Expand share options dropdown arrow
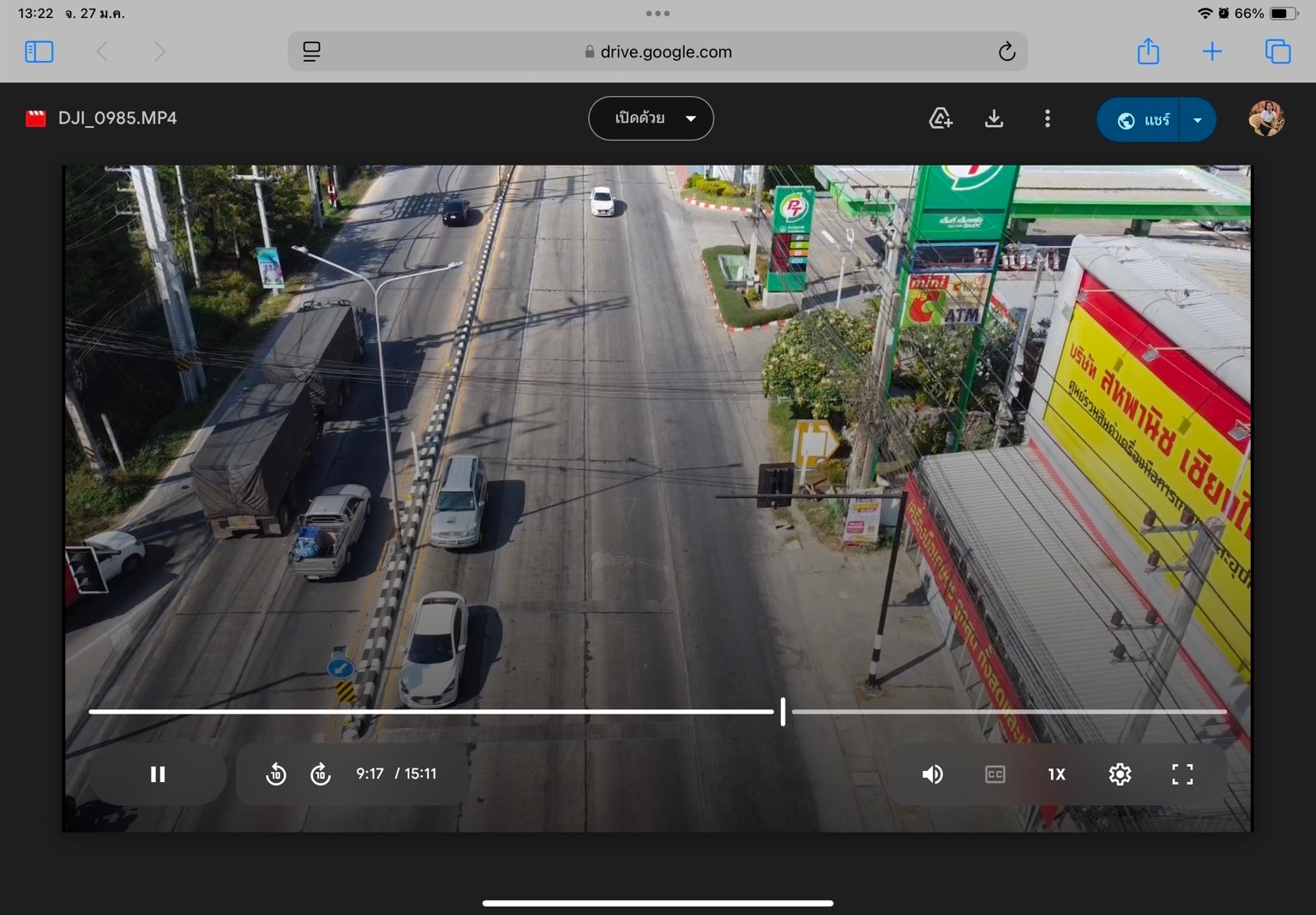This screenshot has width=1316, height=915. [x=1198, y=120]
